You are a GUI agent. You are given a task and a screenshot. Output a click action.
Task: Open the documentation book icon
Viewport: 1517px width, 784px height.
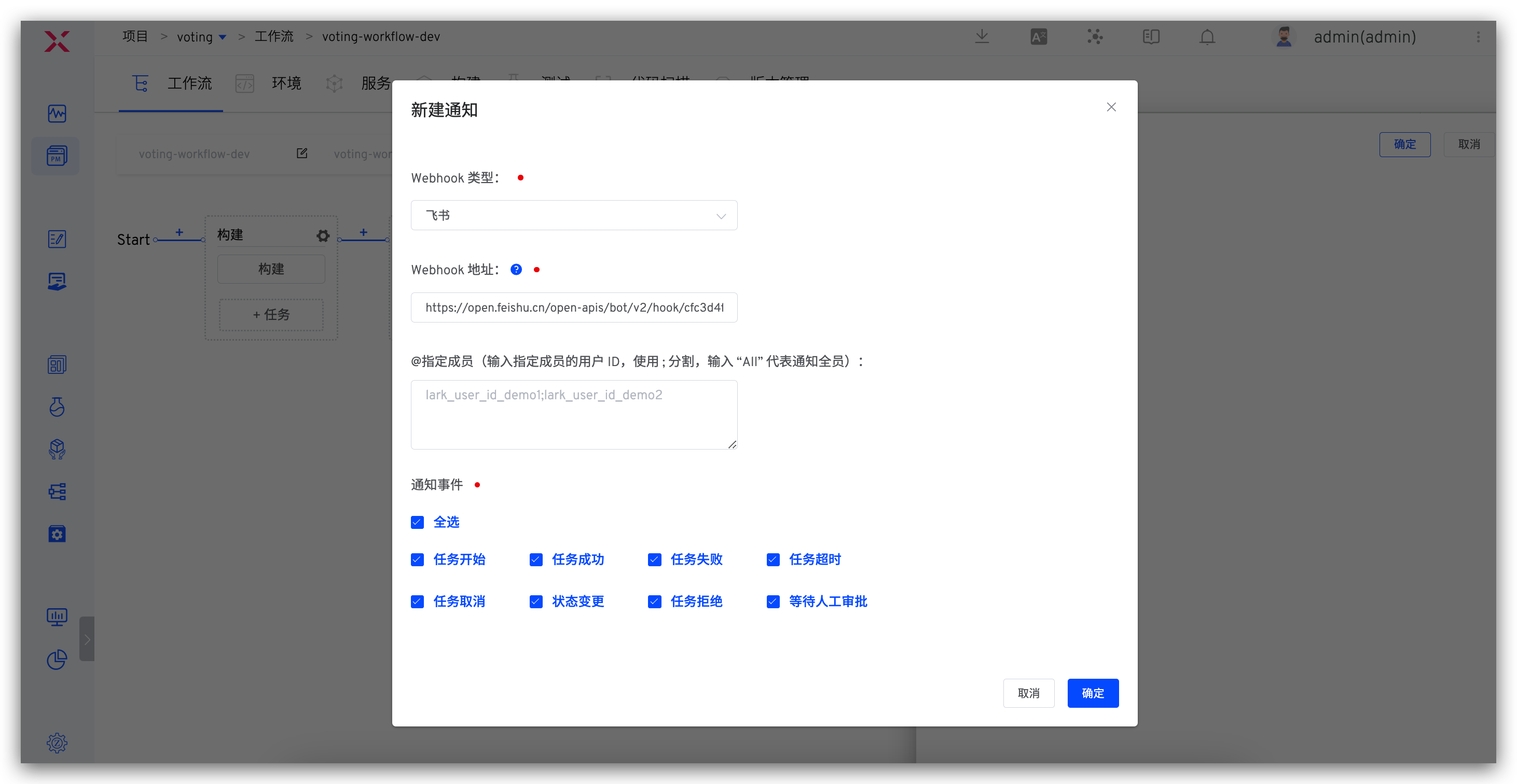click(x=1151, y=37)
